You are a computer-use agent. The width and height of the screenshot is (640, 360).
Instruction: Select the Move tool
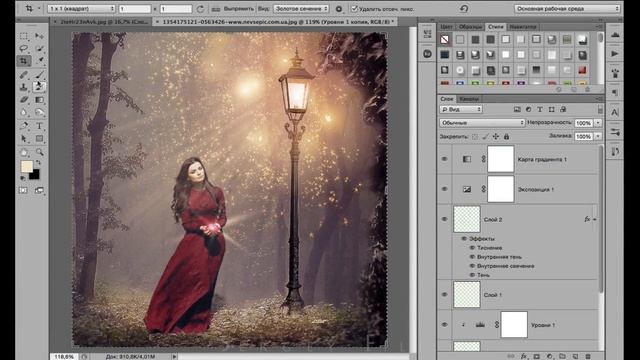pos(39,36)
